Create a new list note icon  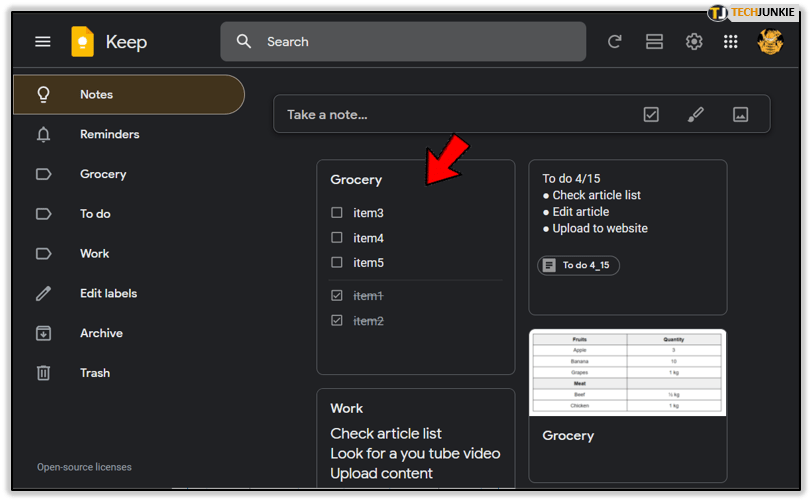click(x=651, y=115)
